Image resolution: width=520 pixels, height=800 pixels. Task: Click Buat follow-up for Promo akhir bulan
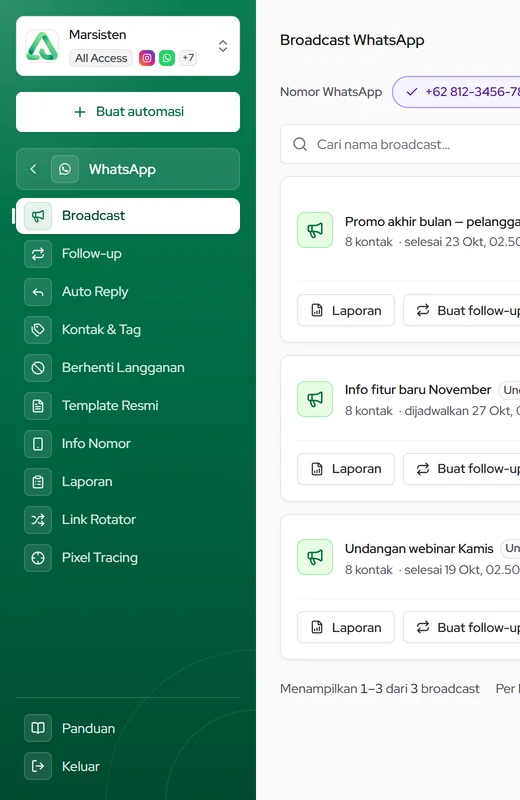coord(462,310)
